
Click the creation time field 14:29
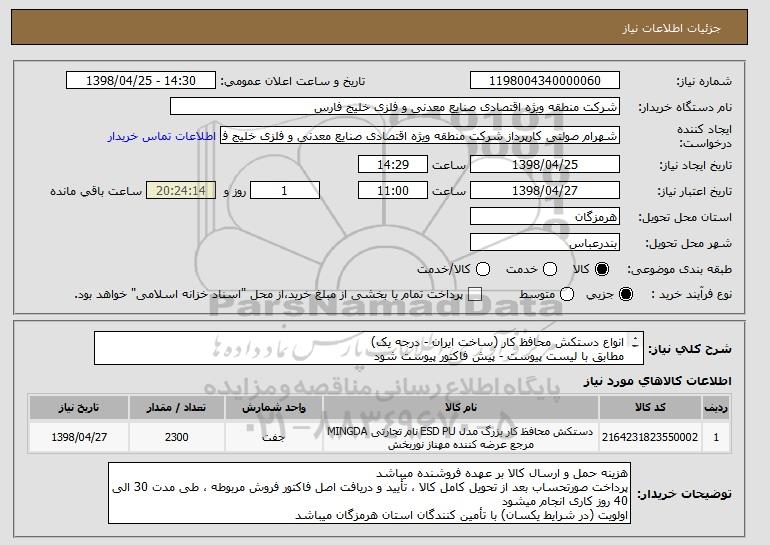[x=393, y=164]
